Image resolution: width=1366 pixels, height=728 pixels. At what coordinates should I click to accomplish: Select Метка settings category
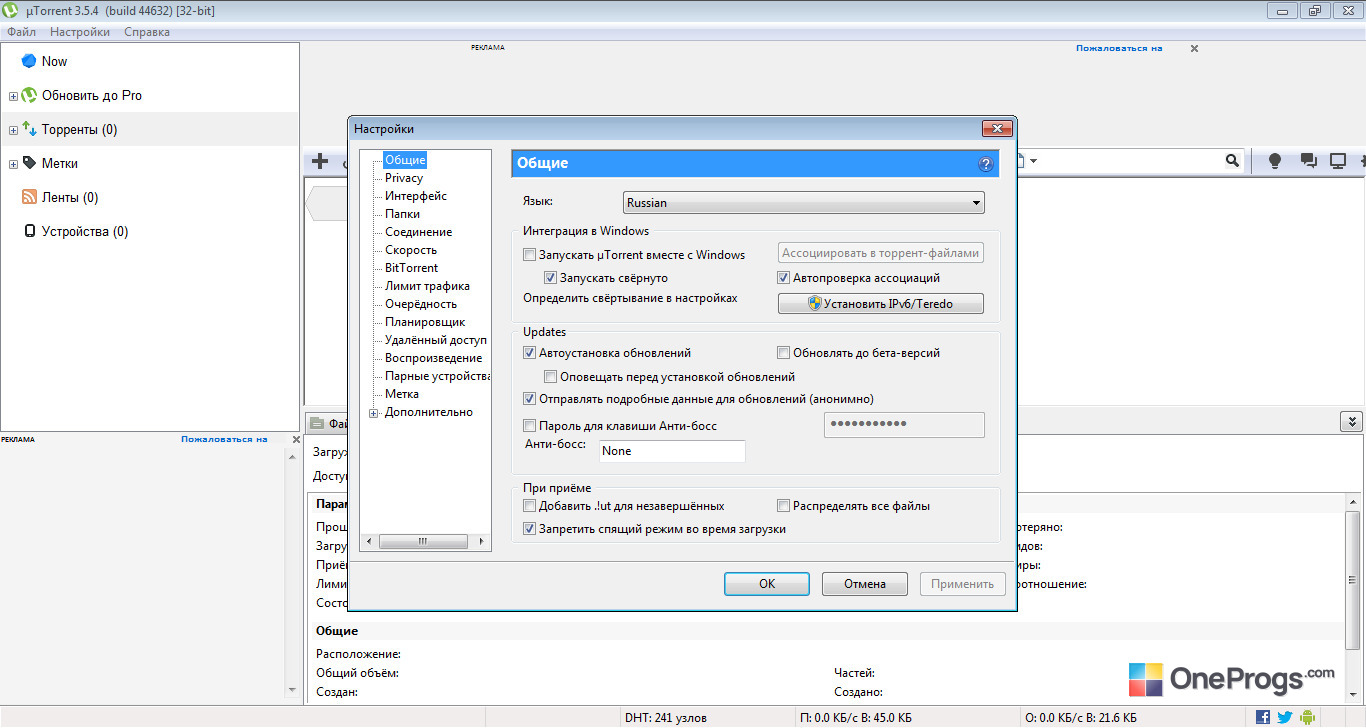pyautogui.click(x=402, y=394)
